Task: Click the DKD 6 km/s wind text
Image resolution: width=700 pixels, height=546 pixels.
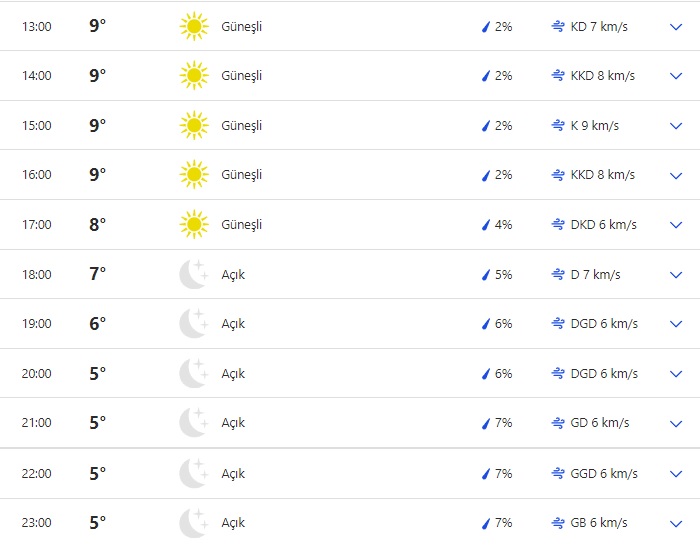Action: tap(603, 225)
